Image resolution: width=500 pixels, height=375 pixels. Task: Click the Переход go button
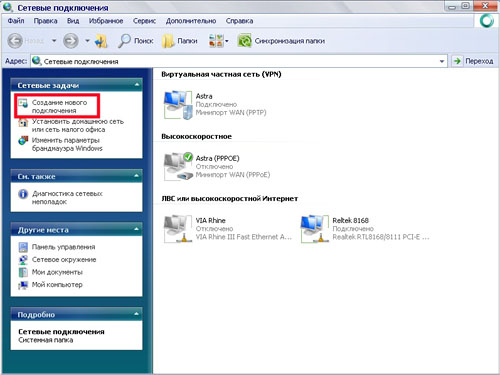(473, 61)
